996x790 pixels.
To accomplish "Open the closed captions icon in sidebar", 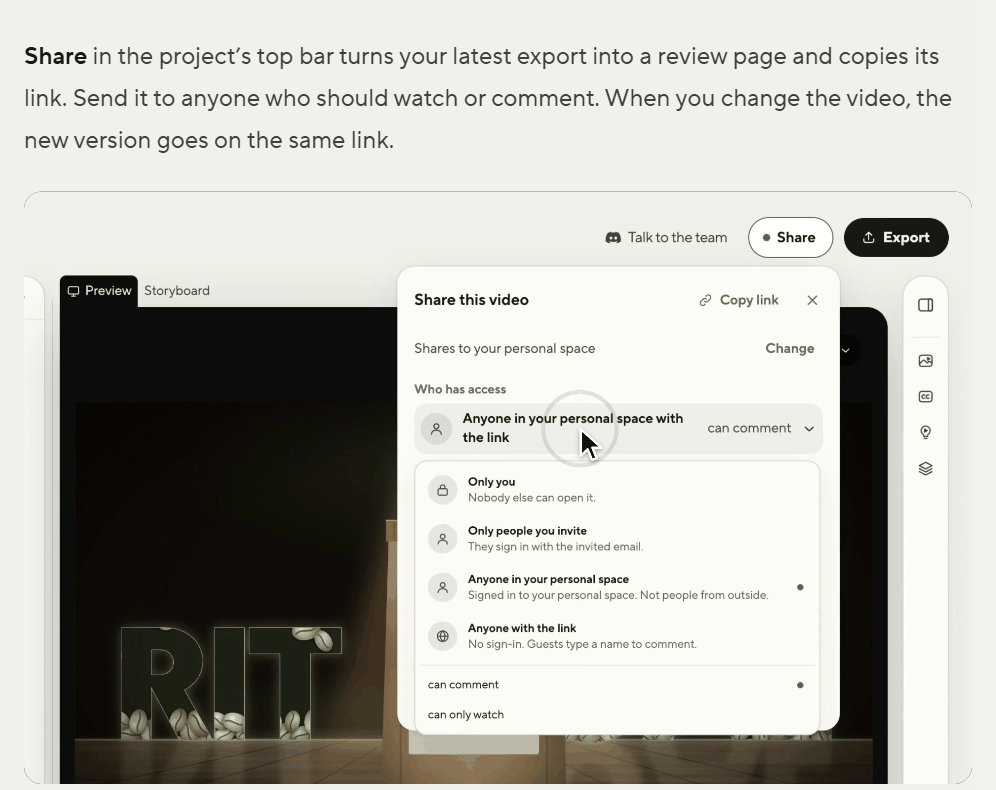I will [925, 397].
